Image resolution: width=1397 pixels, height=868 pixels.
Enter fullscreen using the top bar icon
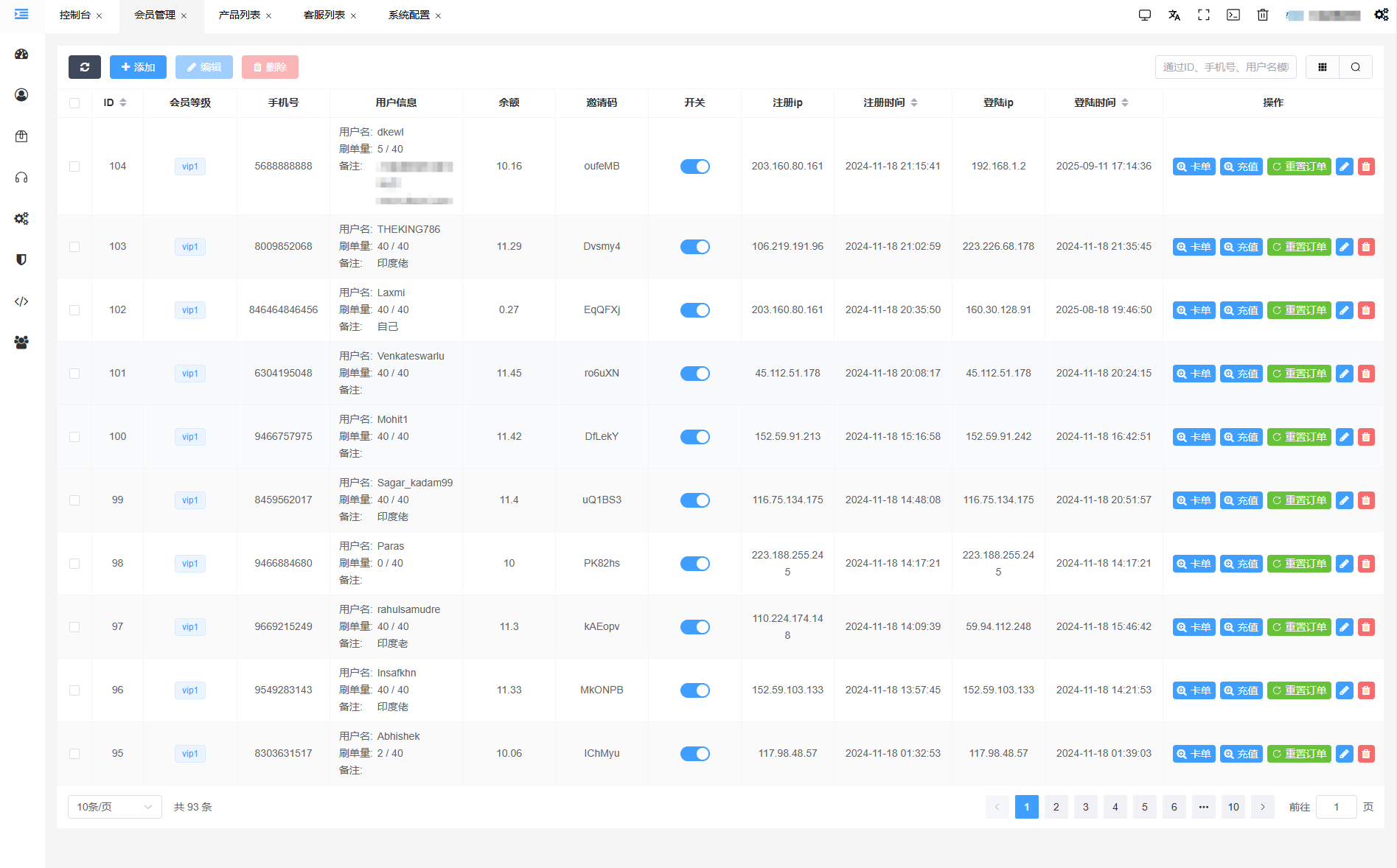[x=1204, y=15]
